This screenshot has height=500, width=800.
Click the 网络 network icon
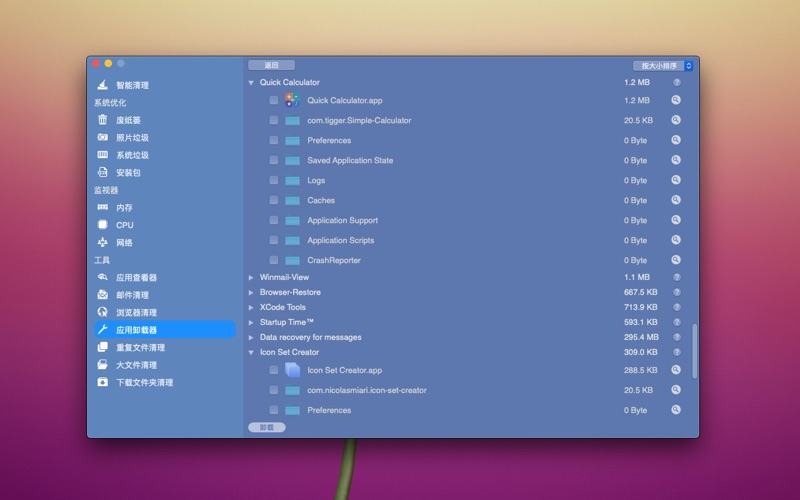click(102, 242)
